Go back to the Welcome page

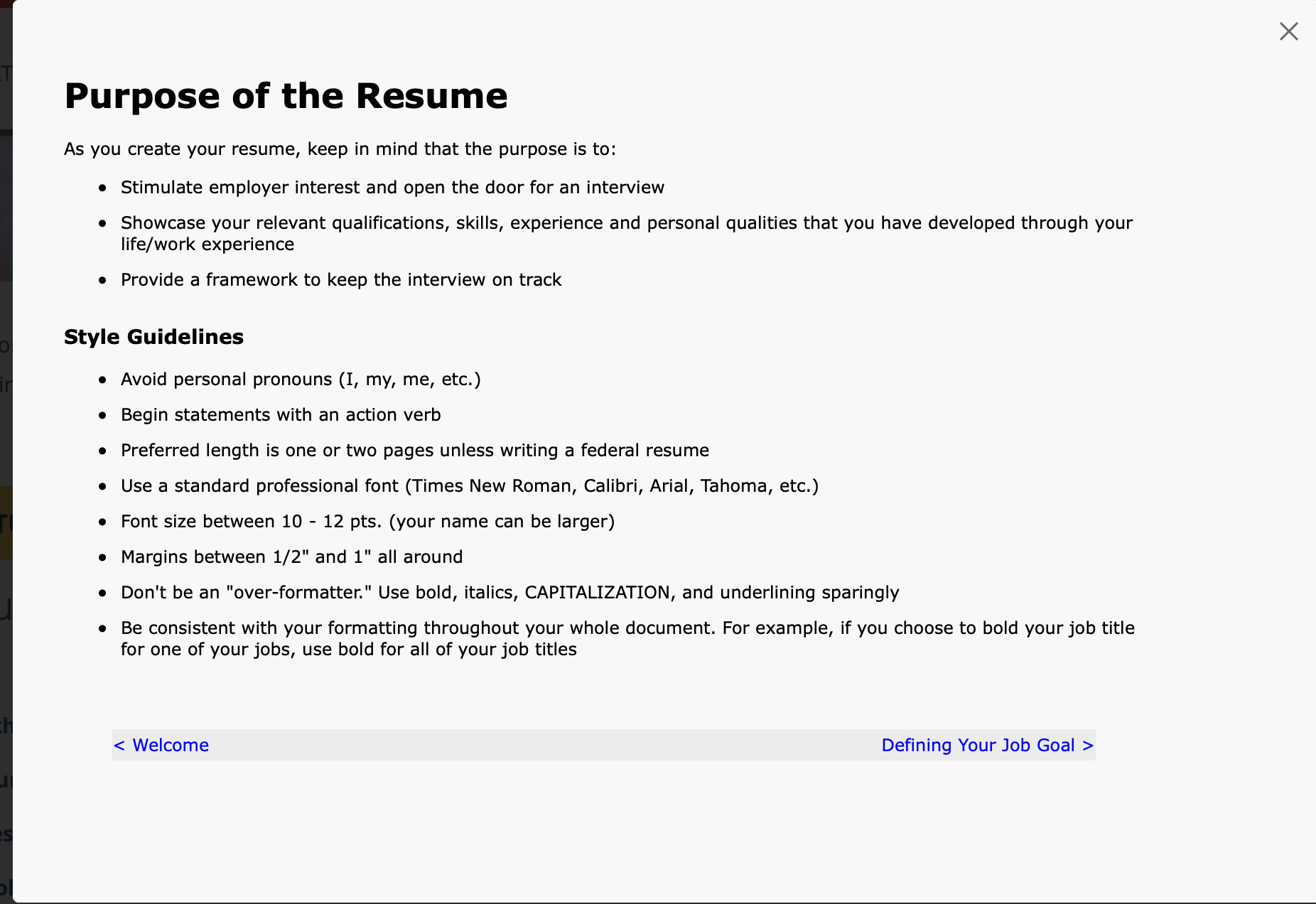point(161,745)
